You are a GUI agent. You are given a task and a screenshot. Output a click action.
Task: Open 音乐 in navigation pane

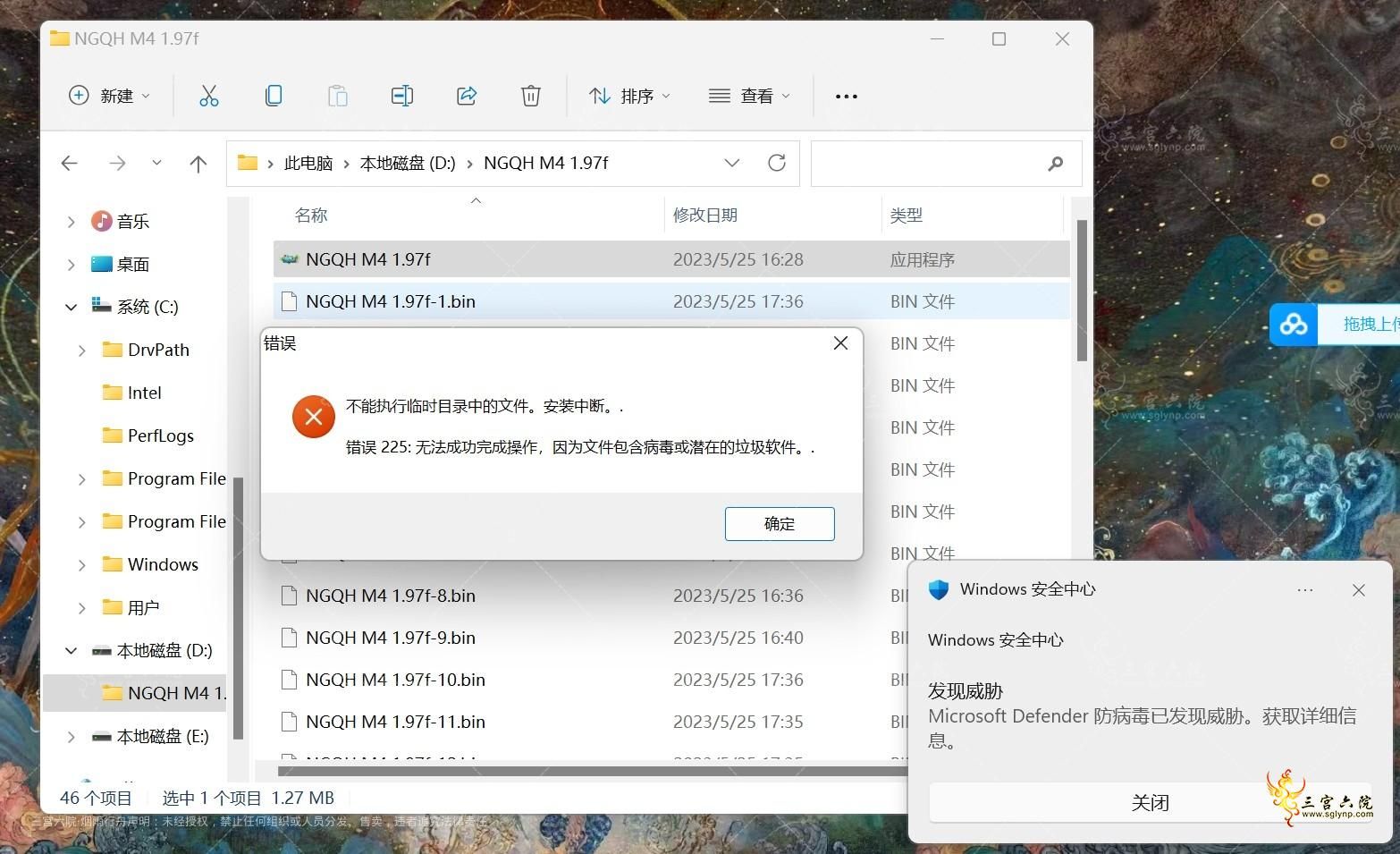click(x=121, y=221)
